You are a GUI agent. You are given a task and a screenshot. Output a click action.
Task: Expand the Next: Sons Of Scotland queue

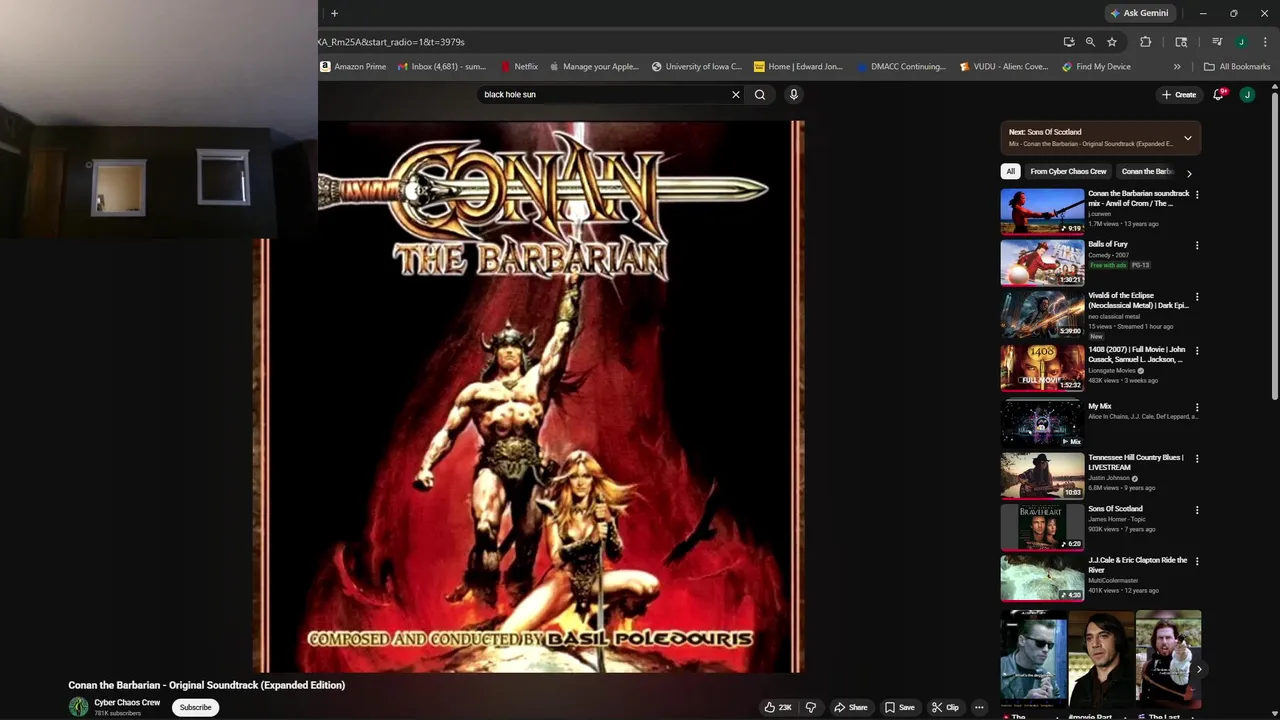coord(1188,138)
